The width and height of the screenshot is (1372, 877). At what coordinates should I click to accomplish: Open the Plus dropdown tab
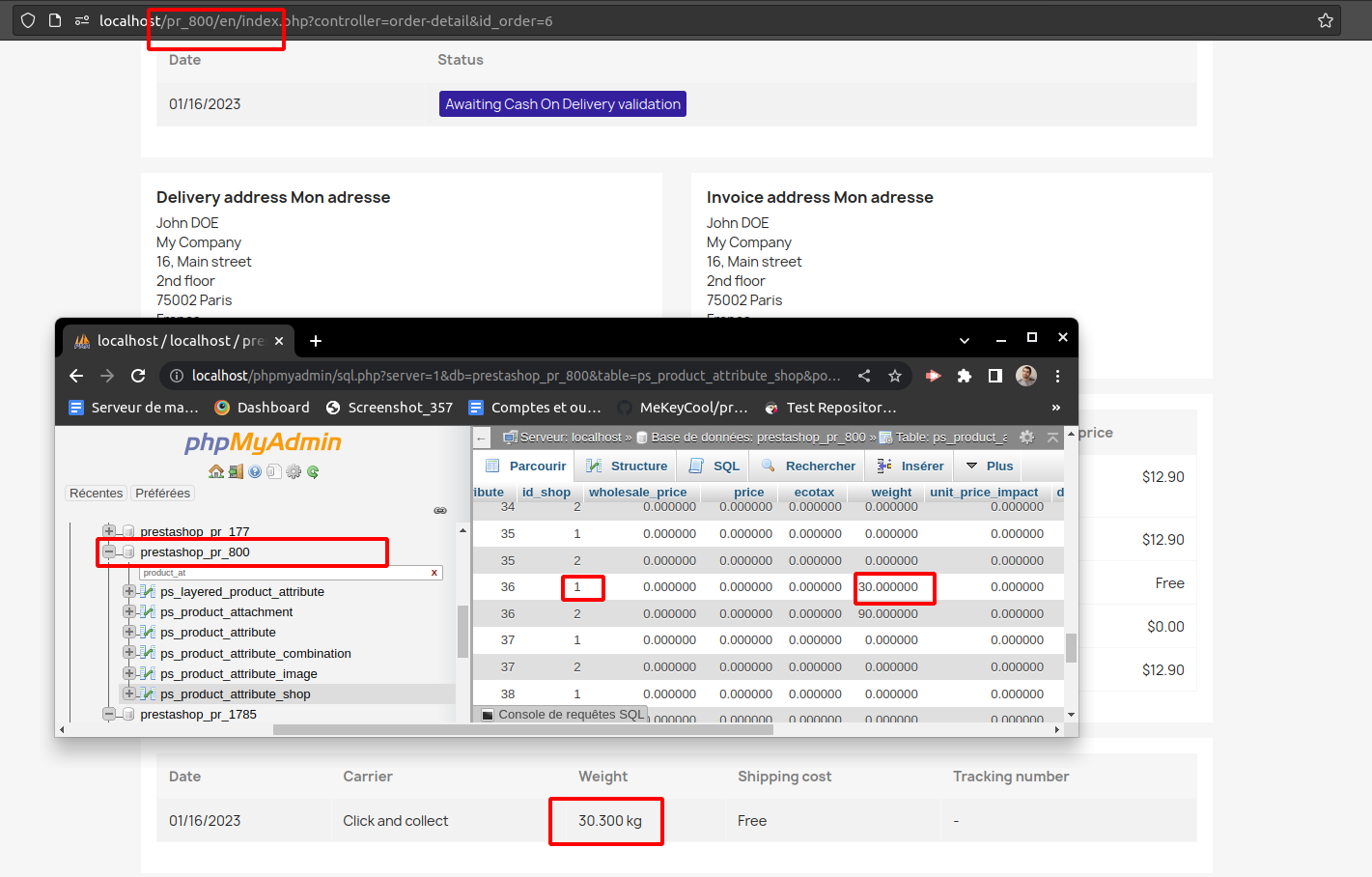tap(989, 466)
